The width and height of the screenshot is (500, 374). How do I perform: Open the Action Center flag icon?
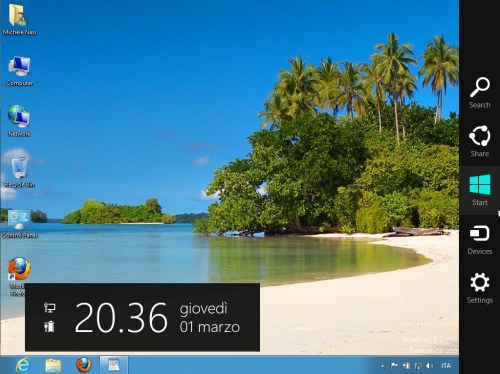click(394, 366)
